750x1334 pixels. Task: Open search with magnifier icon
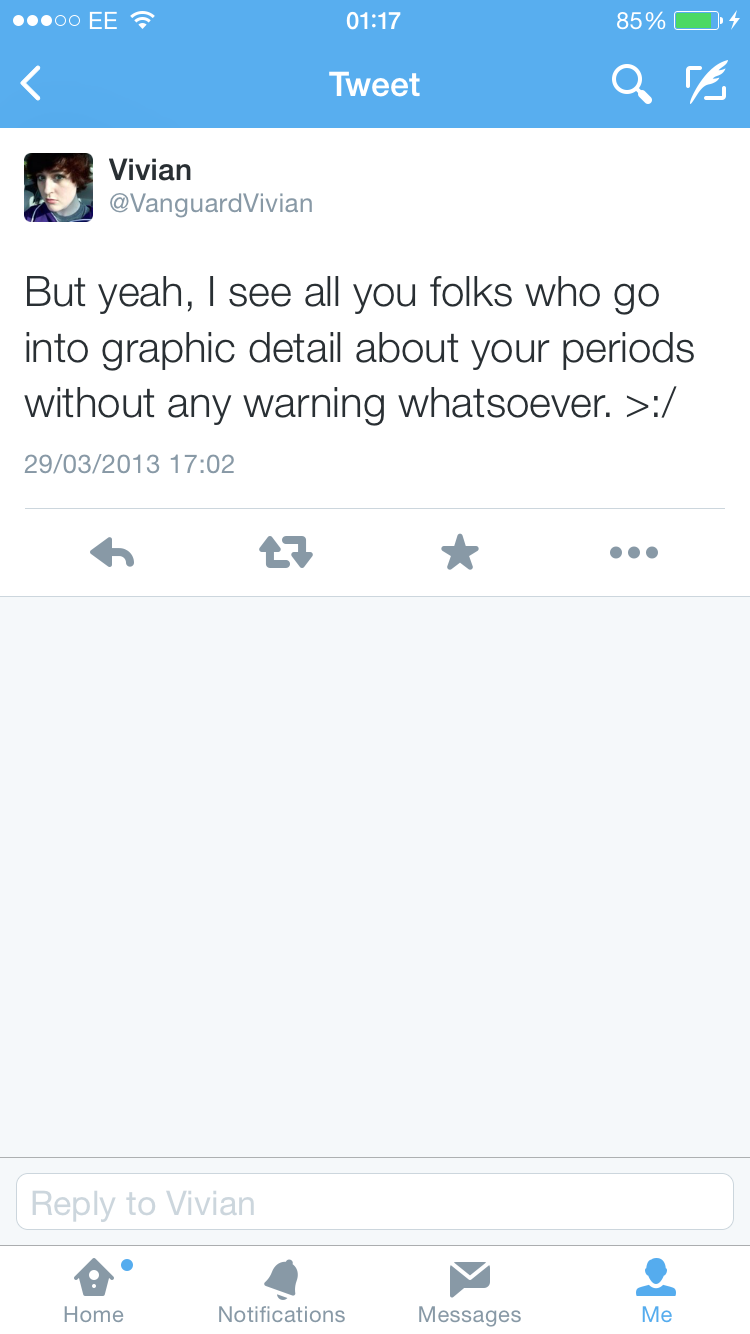pos(631,84)
